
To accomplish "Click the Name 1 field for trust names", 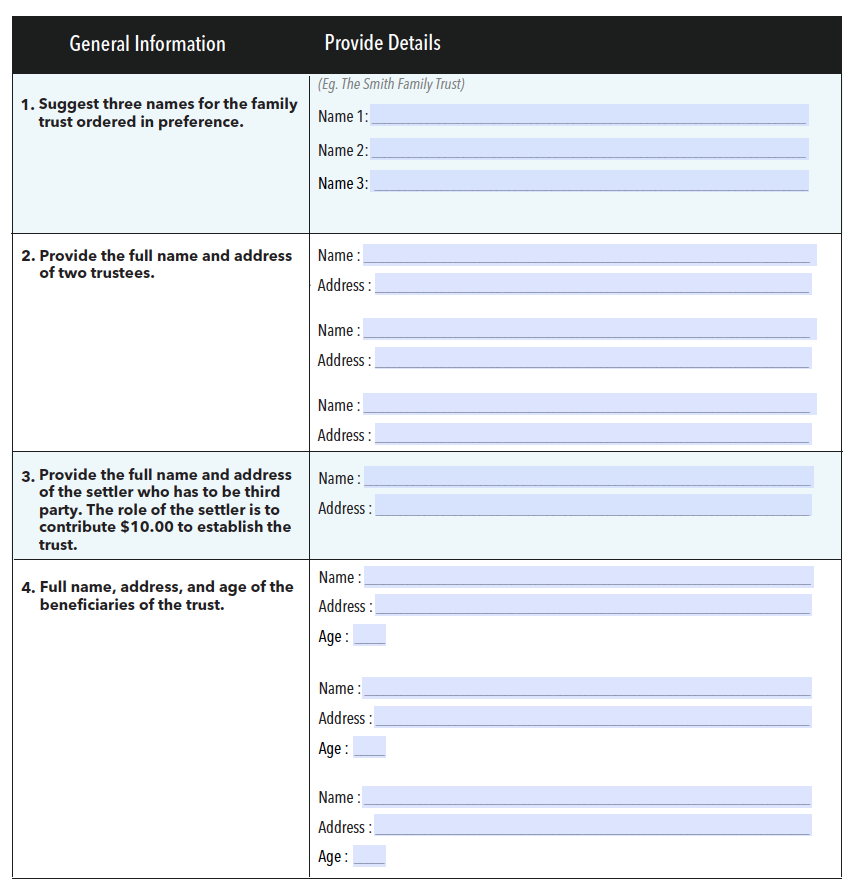I will point(590,113).
